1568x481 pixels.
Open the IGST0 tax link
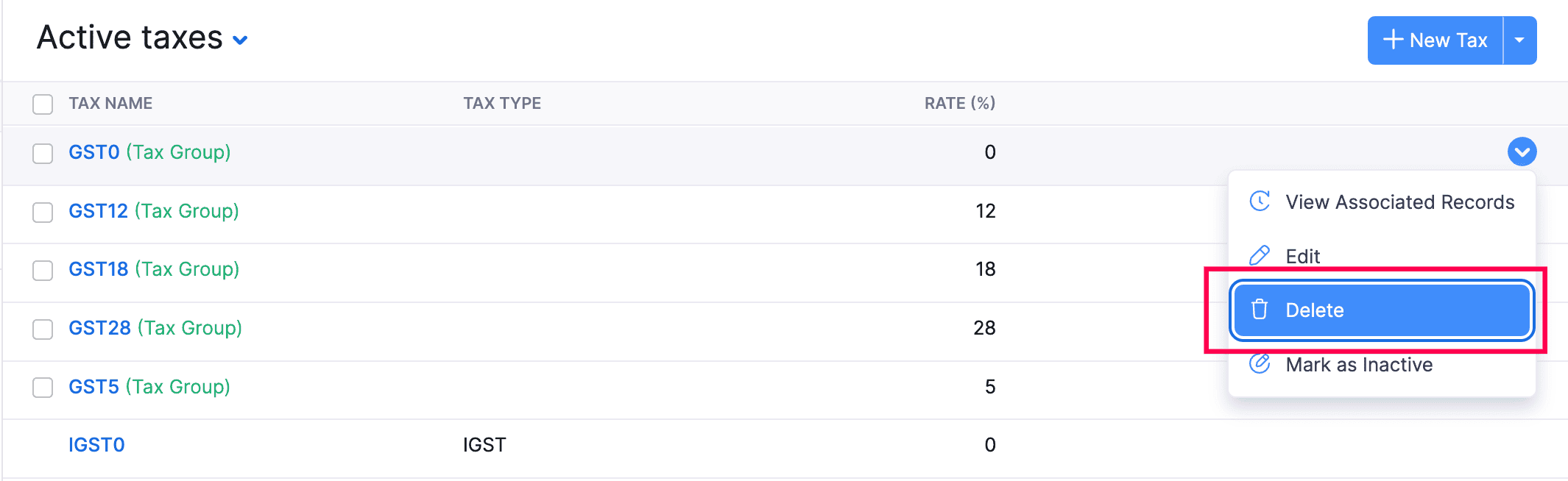[96, 445]
